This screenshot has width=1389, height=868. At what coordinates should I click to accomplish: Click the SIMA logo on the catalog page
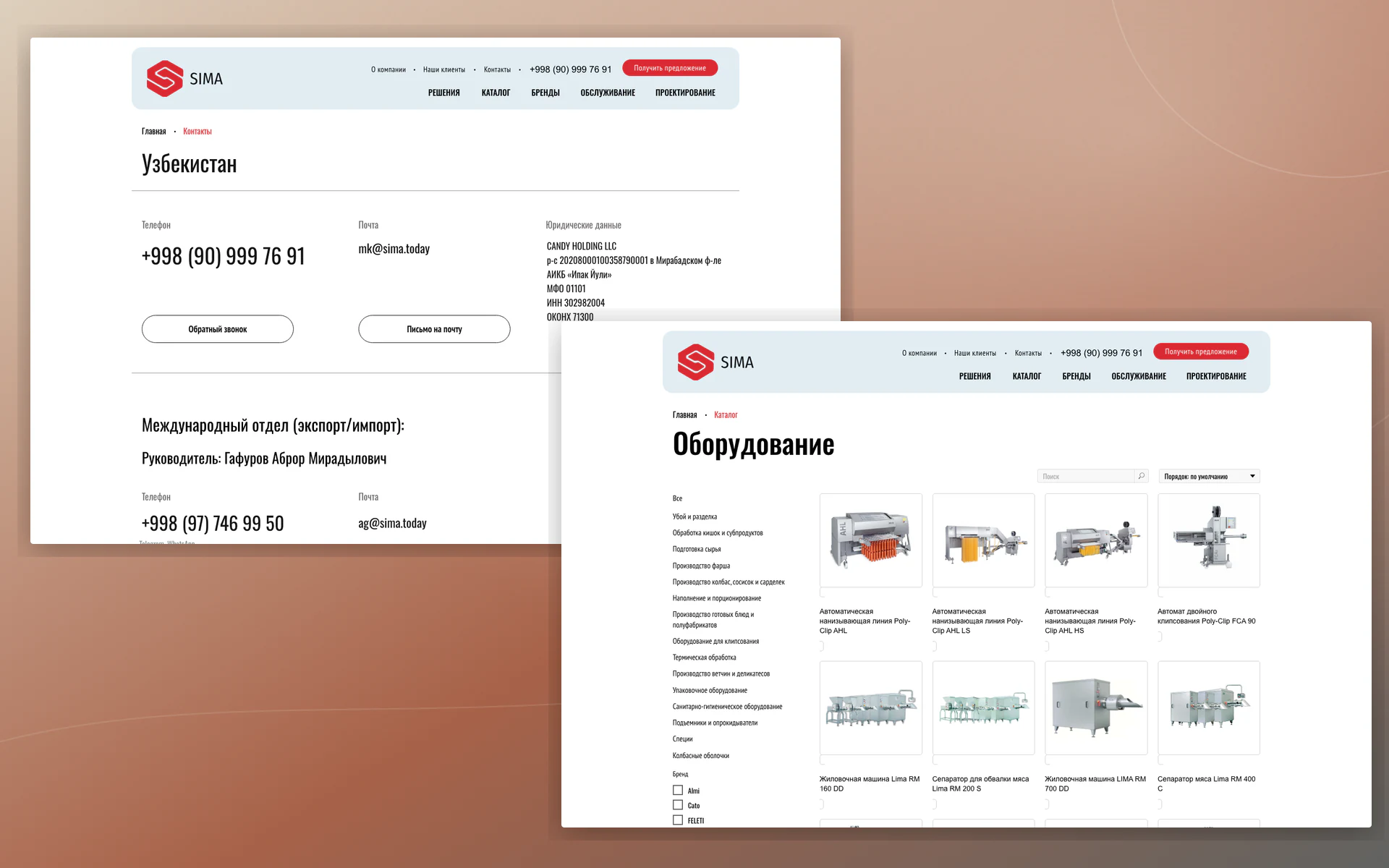(715, 362)
